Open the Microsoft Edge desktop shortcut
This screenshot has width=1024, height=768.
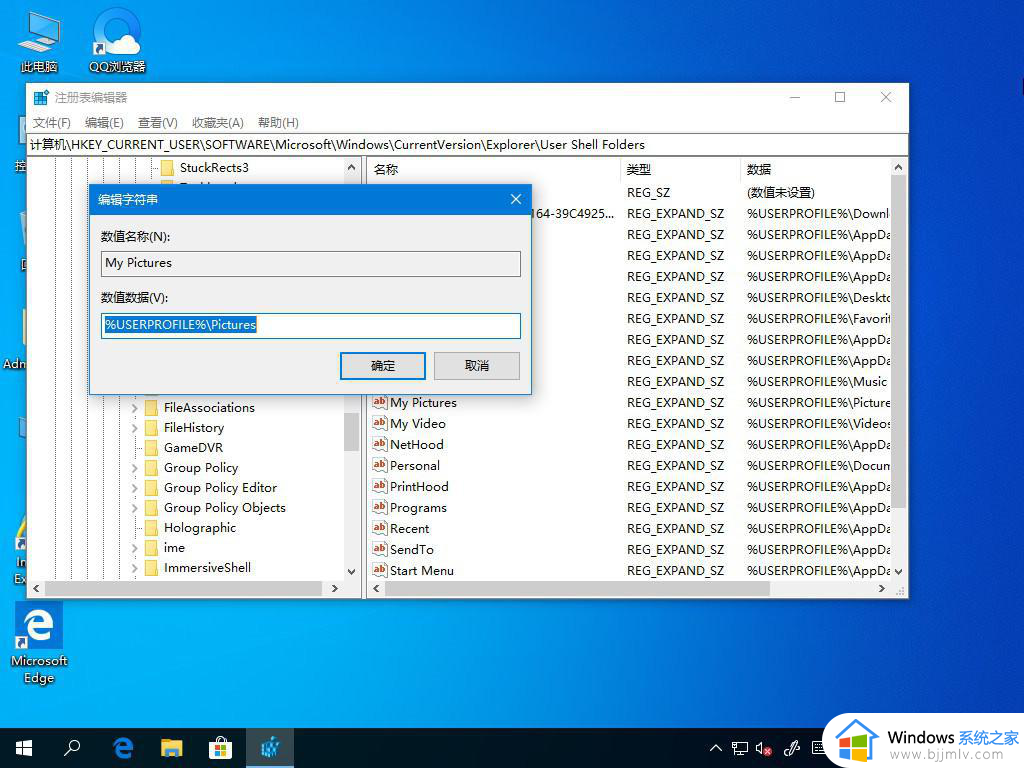pyautogui.click(x=39, y=643)
